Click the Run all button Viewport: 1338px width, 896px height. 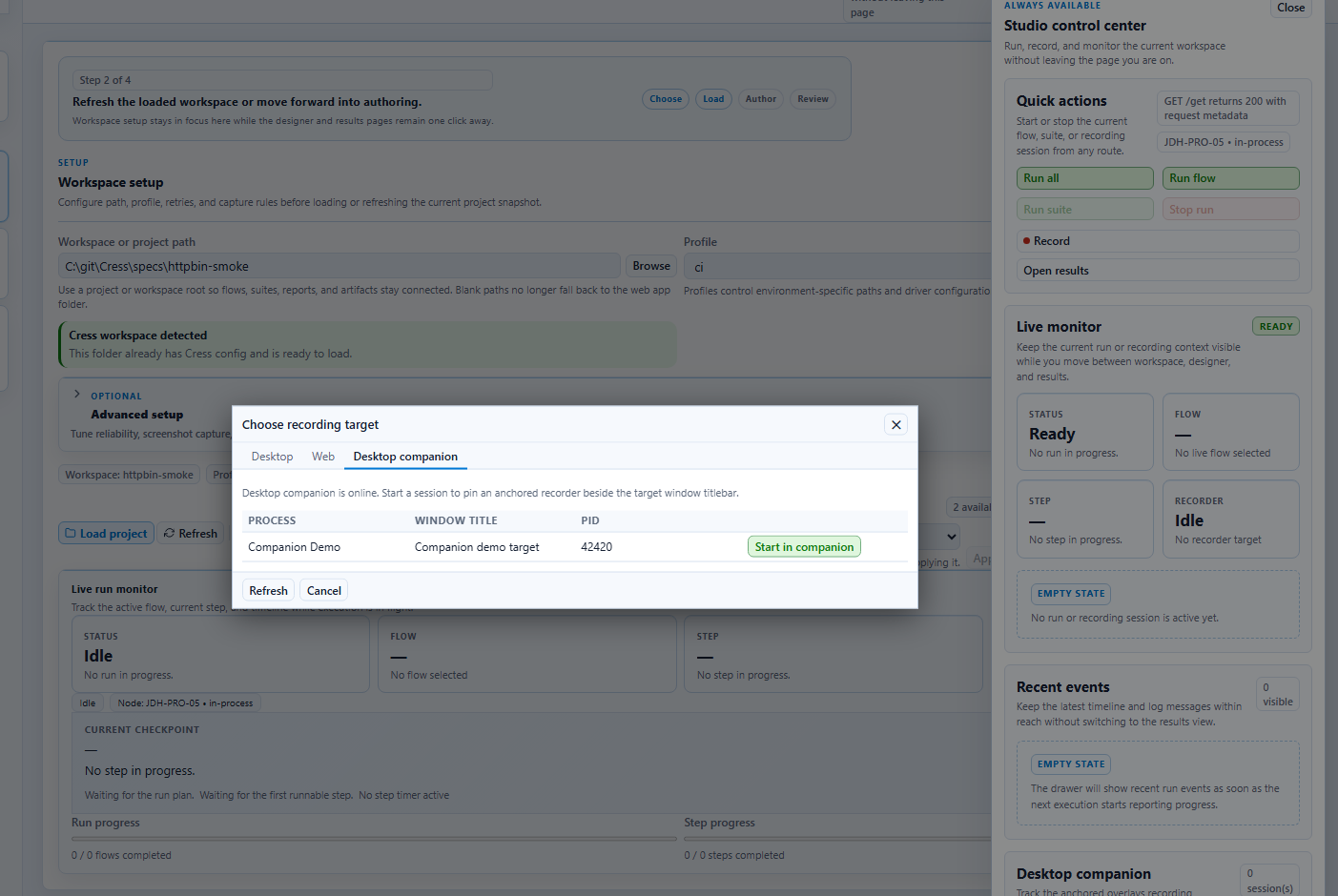pos(1085,178)
